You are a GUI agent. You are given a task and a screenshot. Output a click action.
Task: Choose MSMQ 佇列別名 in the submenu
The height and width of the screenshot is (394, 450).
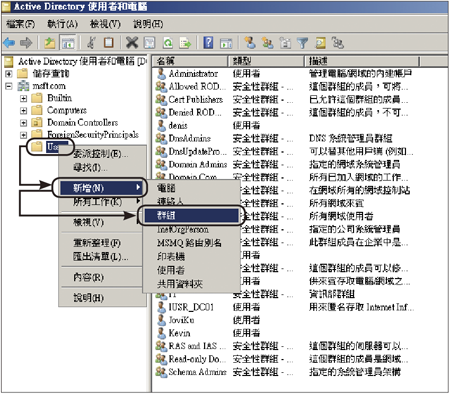click(192, 243)
